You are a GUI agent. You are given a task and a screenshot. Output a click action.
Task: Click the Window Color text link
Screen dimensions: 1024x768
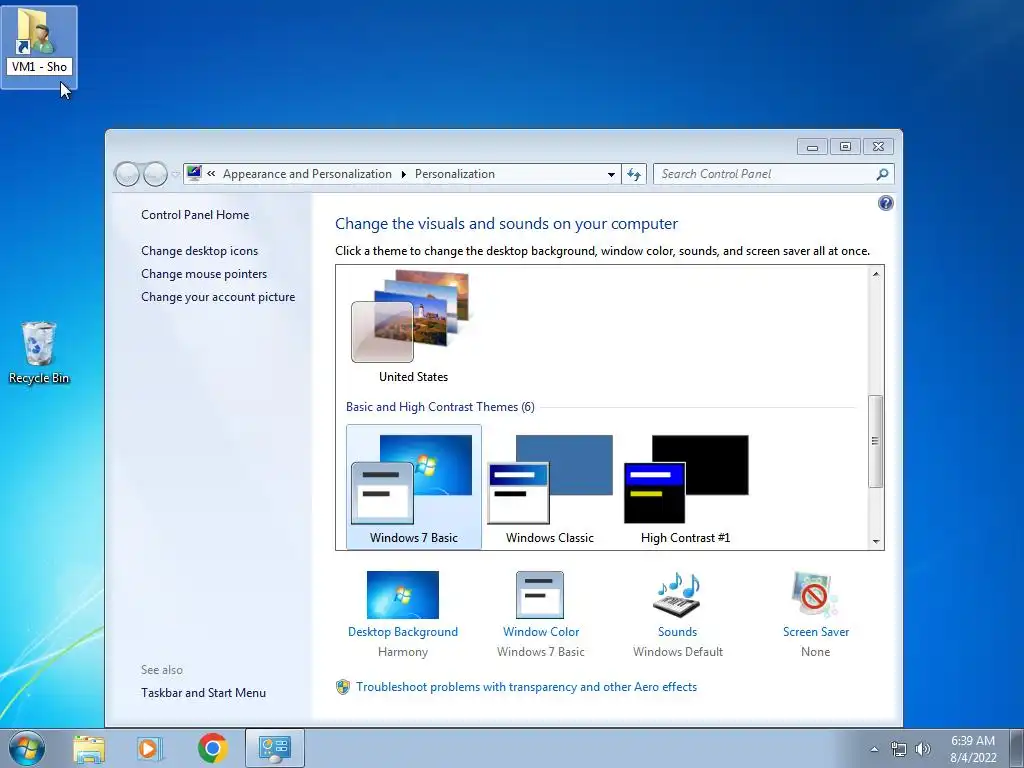[541, 632]
